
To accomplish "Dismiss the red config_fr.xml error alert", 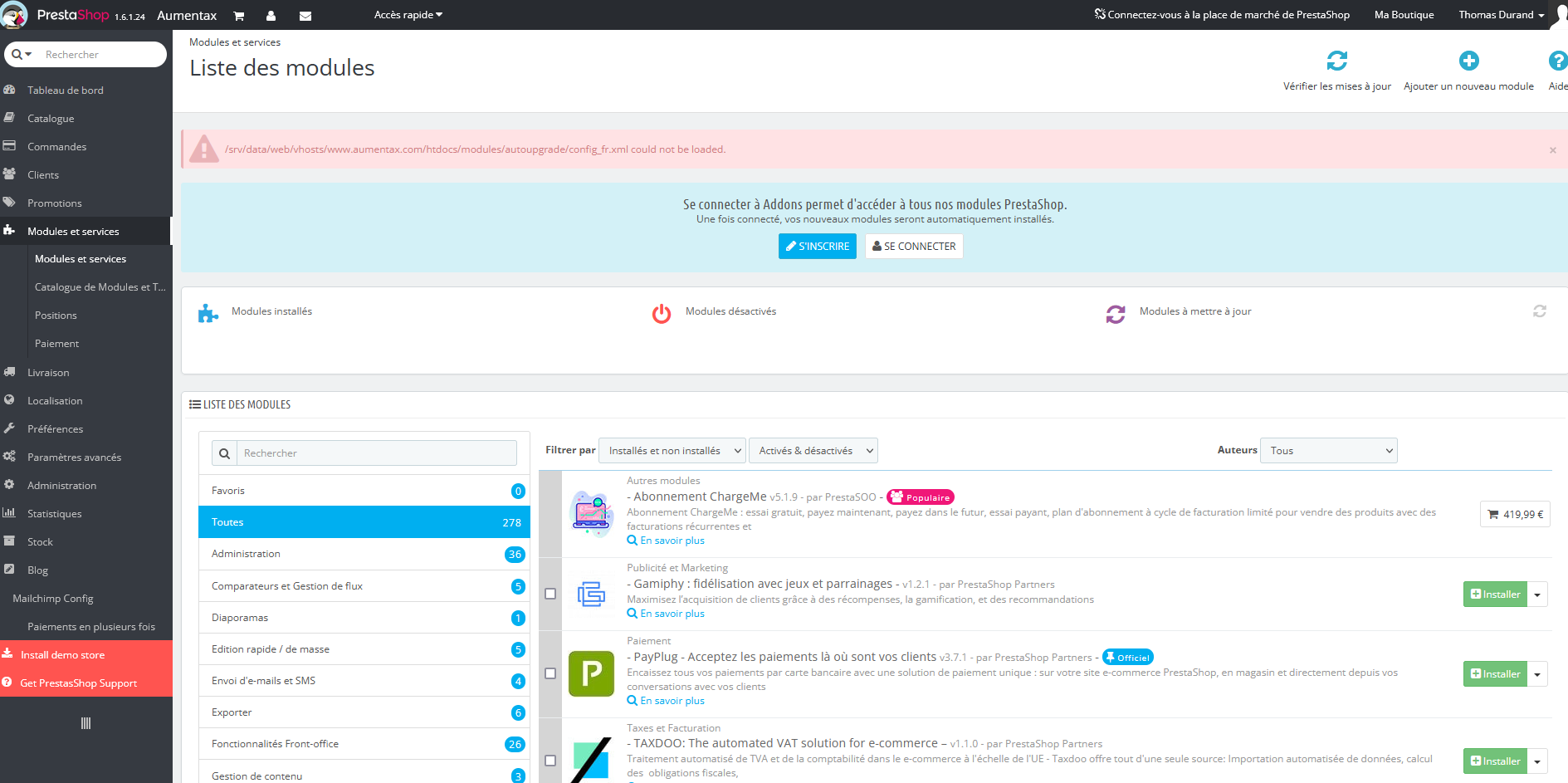I will 1552,150.
